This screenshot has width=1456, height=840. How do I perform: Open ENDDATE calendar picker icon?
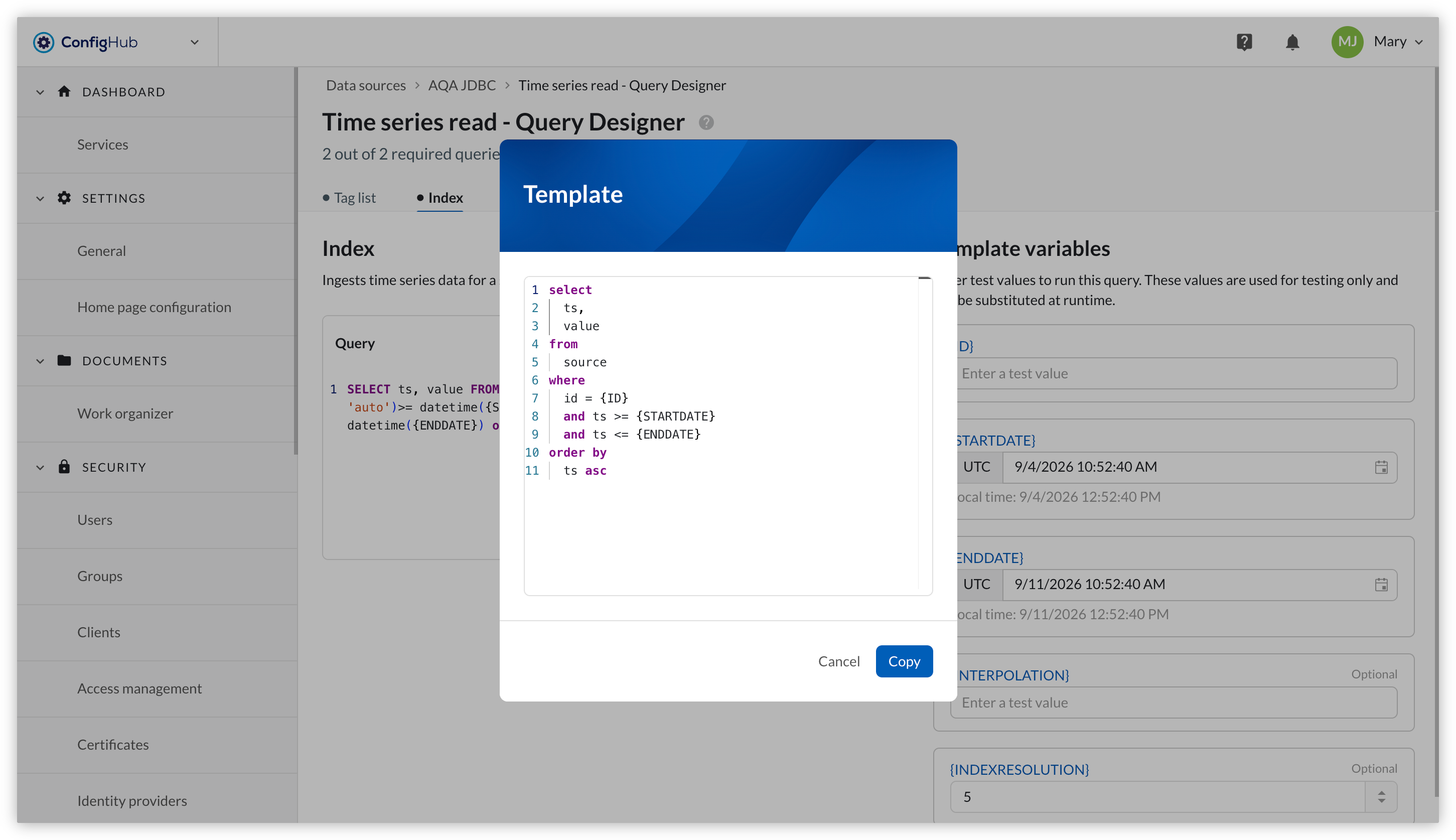coord(1381,585)
